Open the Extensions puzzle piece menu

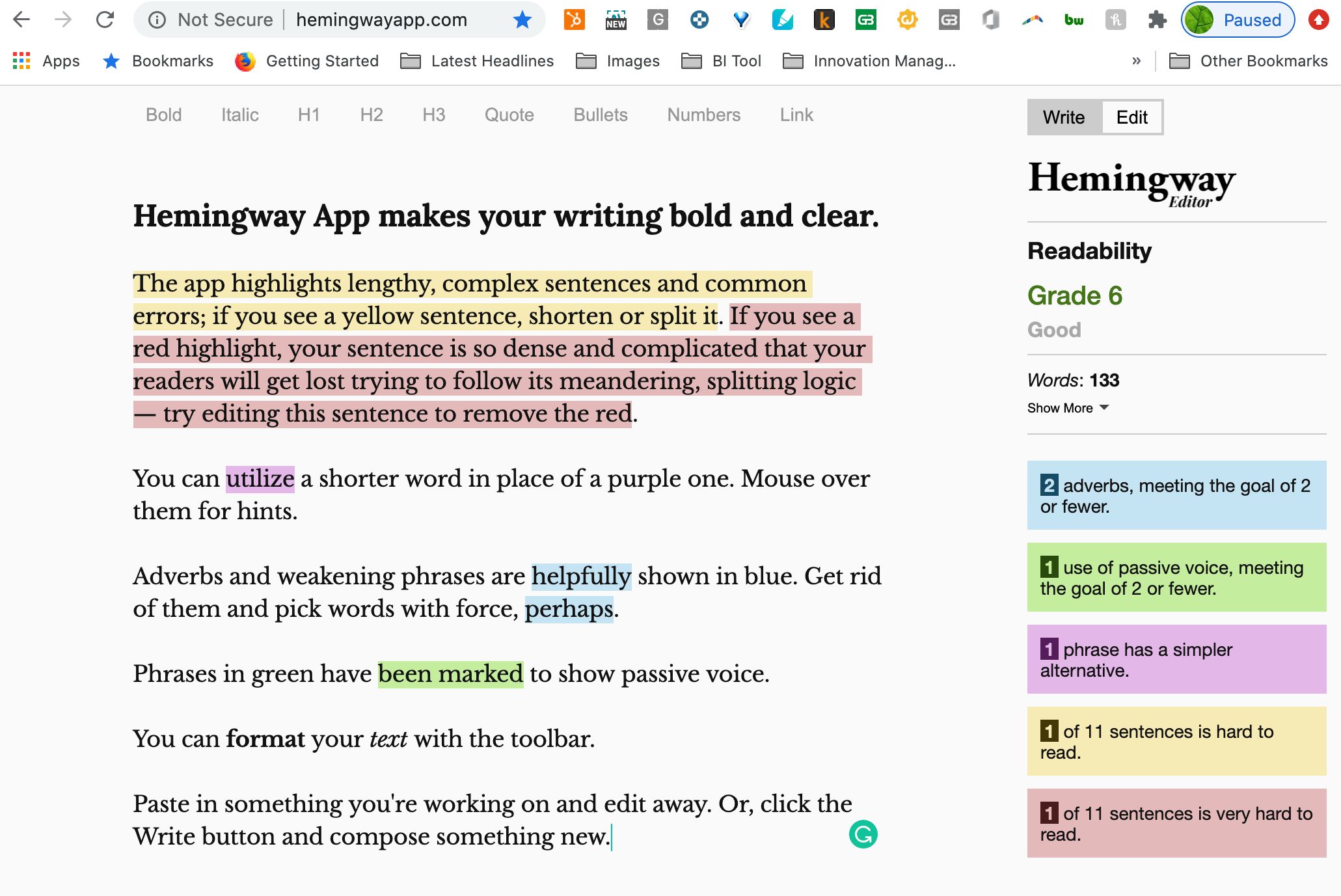pyautogui.click(x=1158, y=20)
